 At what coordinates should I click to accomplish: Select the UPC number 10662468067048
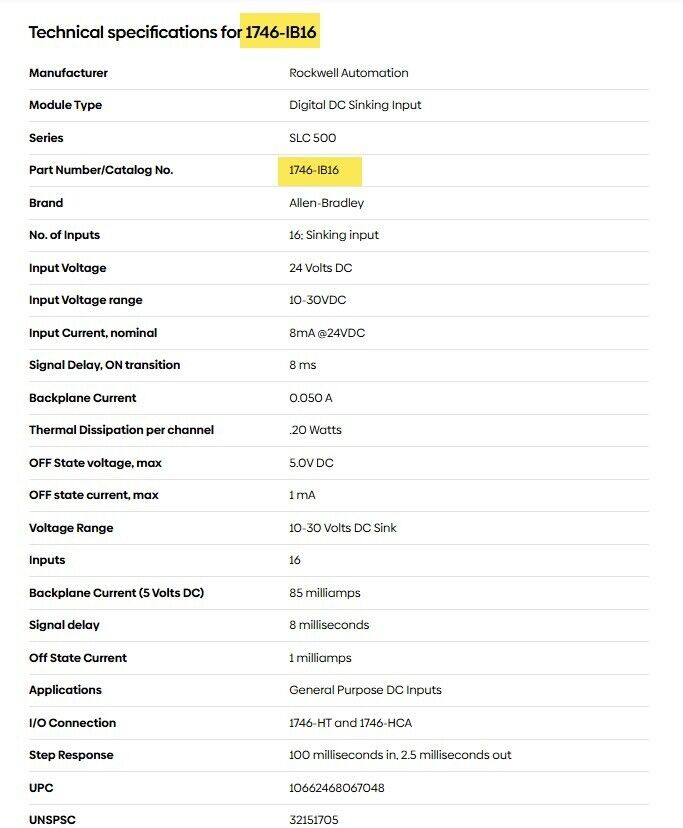click(x=336, y=788)
